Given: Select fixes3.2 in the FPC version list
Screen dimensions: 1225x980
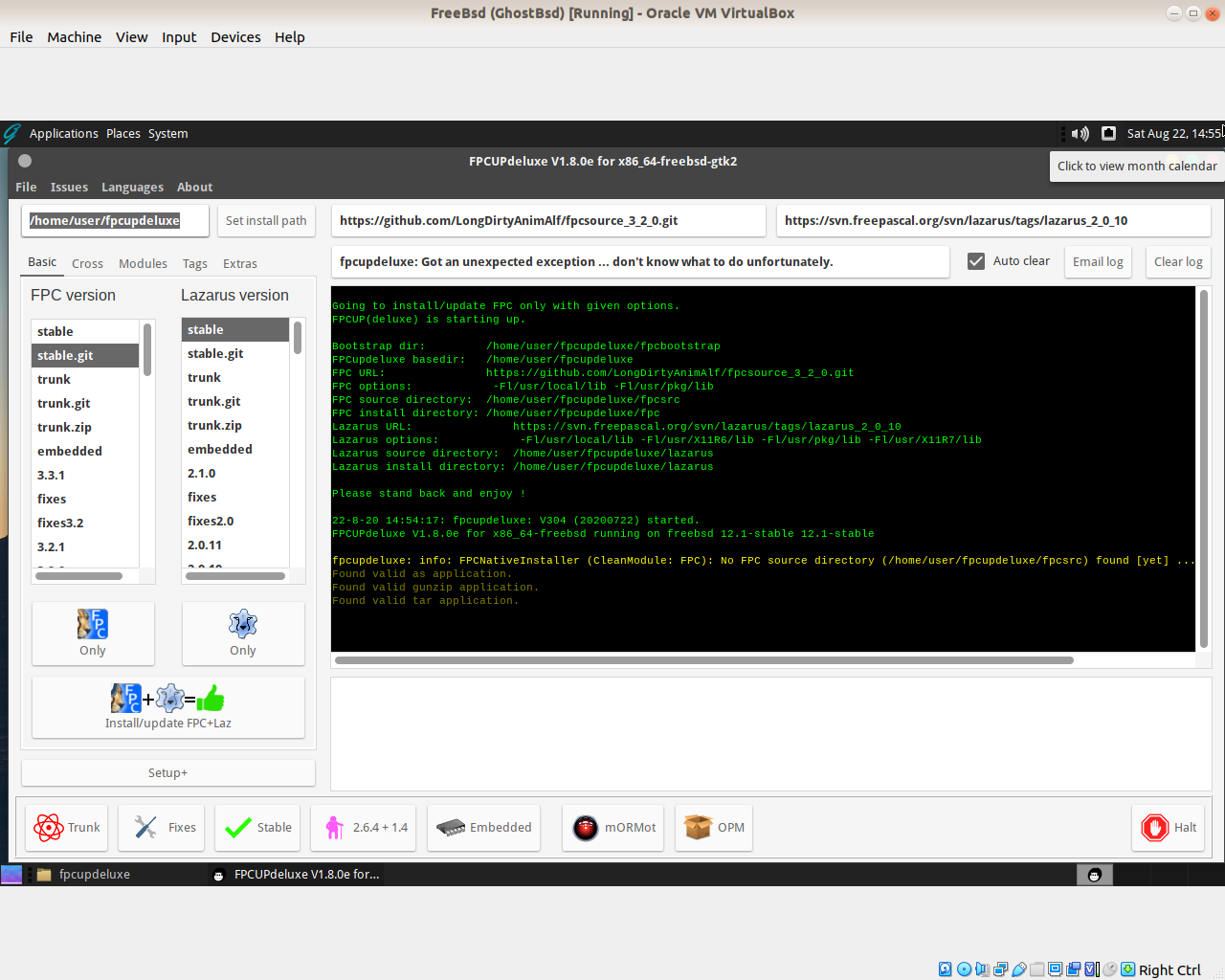Looking at the screenshot, I should 85,523.
